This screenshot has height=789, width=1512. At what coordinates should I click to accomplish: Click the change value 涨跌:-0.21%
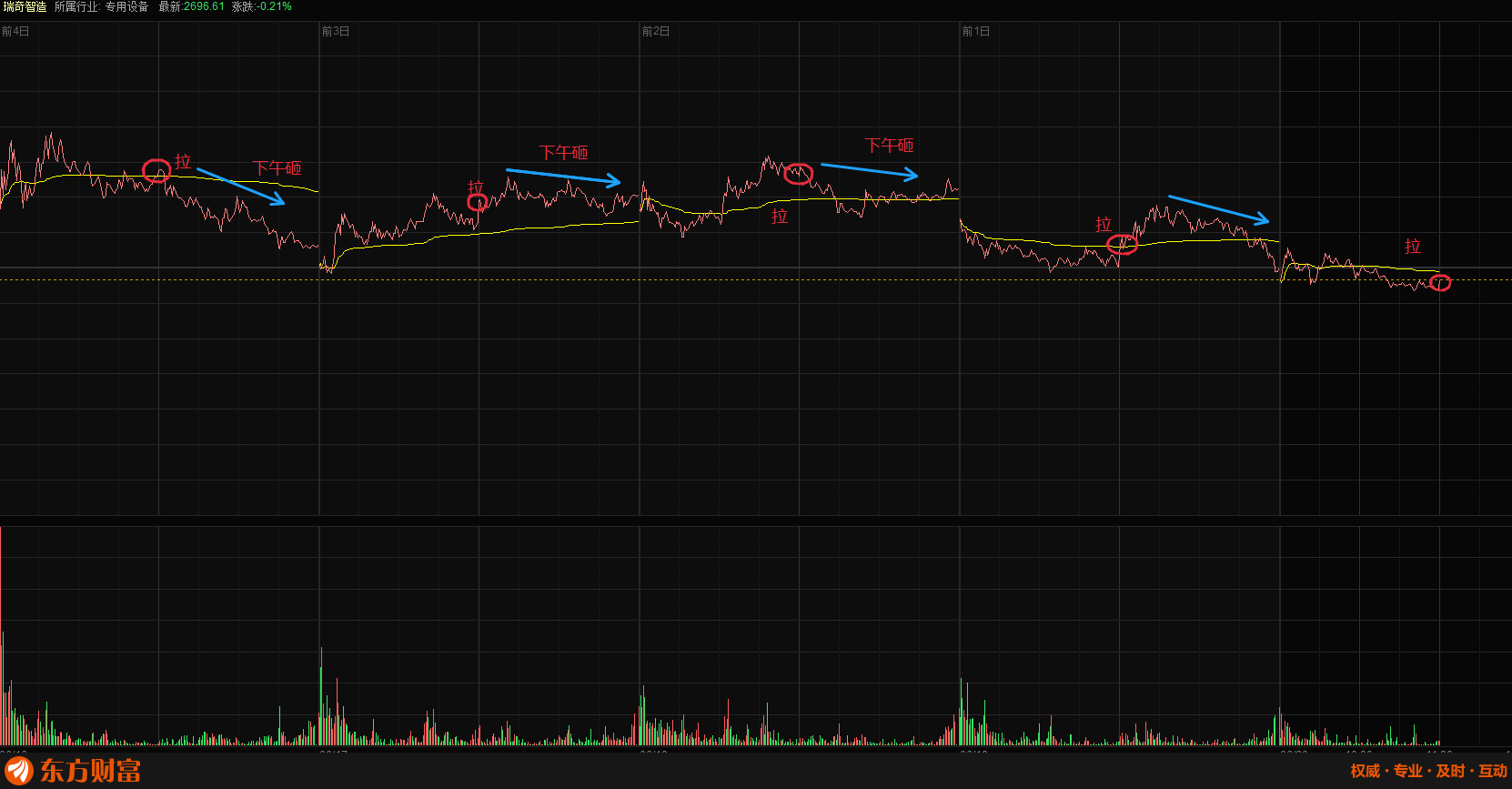point(262,6)
